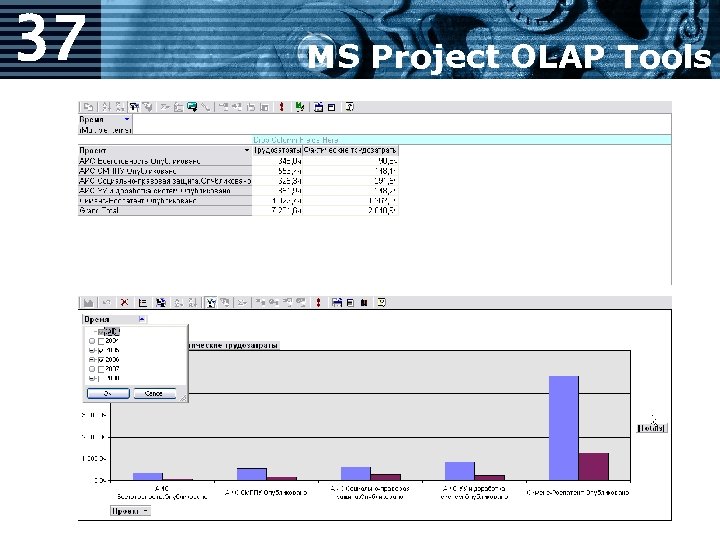The width and height of the screenshot is (720, 540).
Task: Click the Copy icon in the pivot table toolbar
Action: (x=89, y=107)
